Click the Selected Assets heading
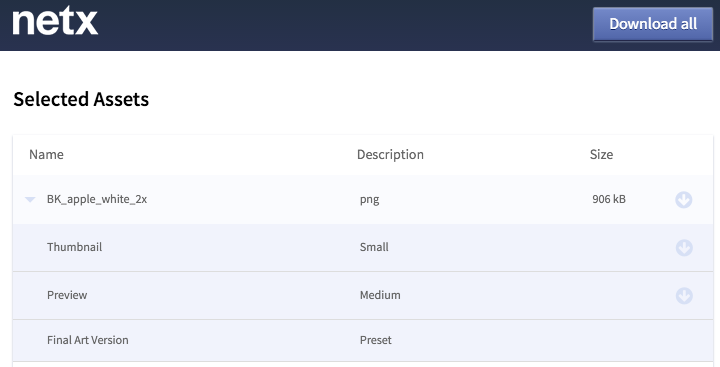 click(81, 99)
